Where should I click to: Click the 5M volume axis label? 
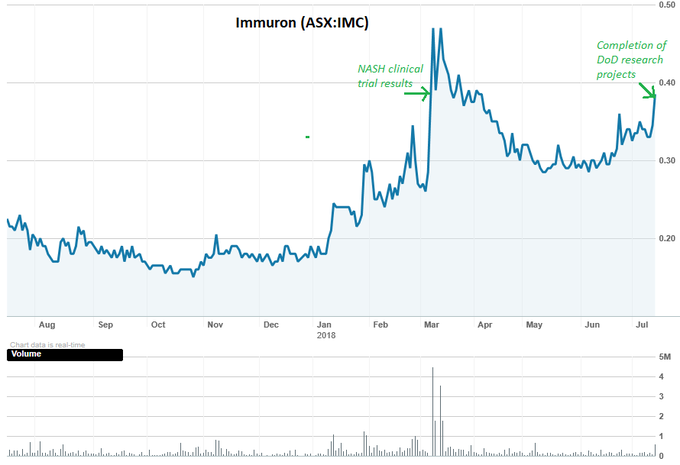(664, 357)
